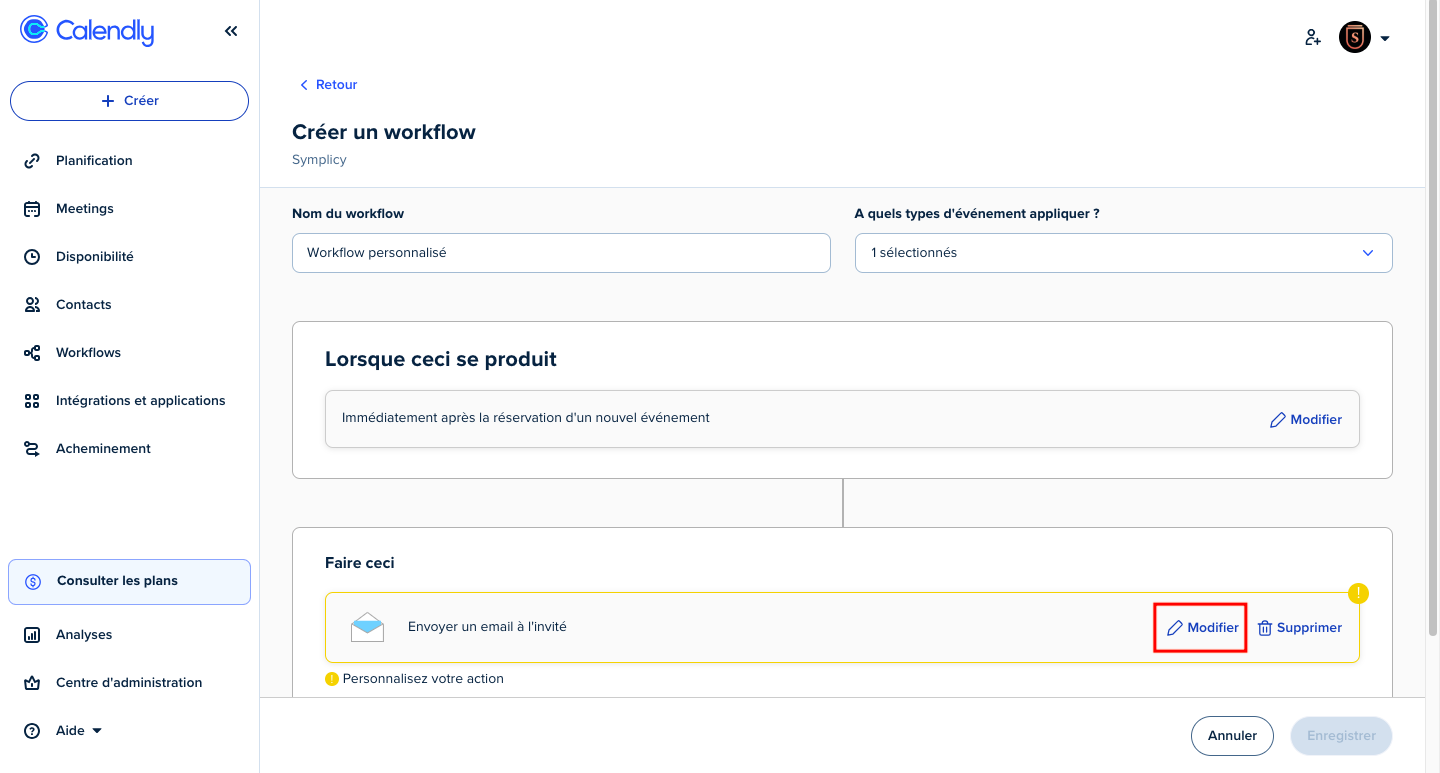Image resolution: width=1440 pixels, height=773 pixels.
Task: Open Planification in the sidebar
Action: pyautogui.click(x=94, y=161)
